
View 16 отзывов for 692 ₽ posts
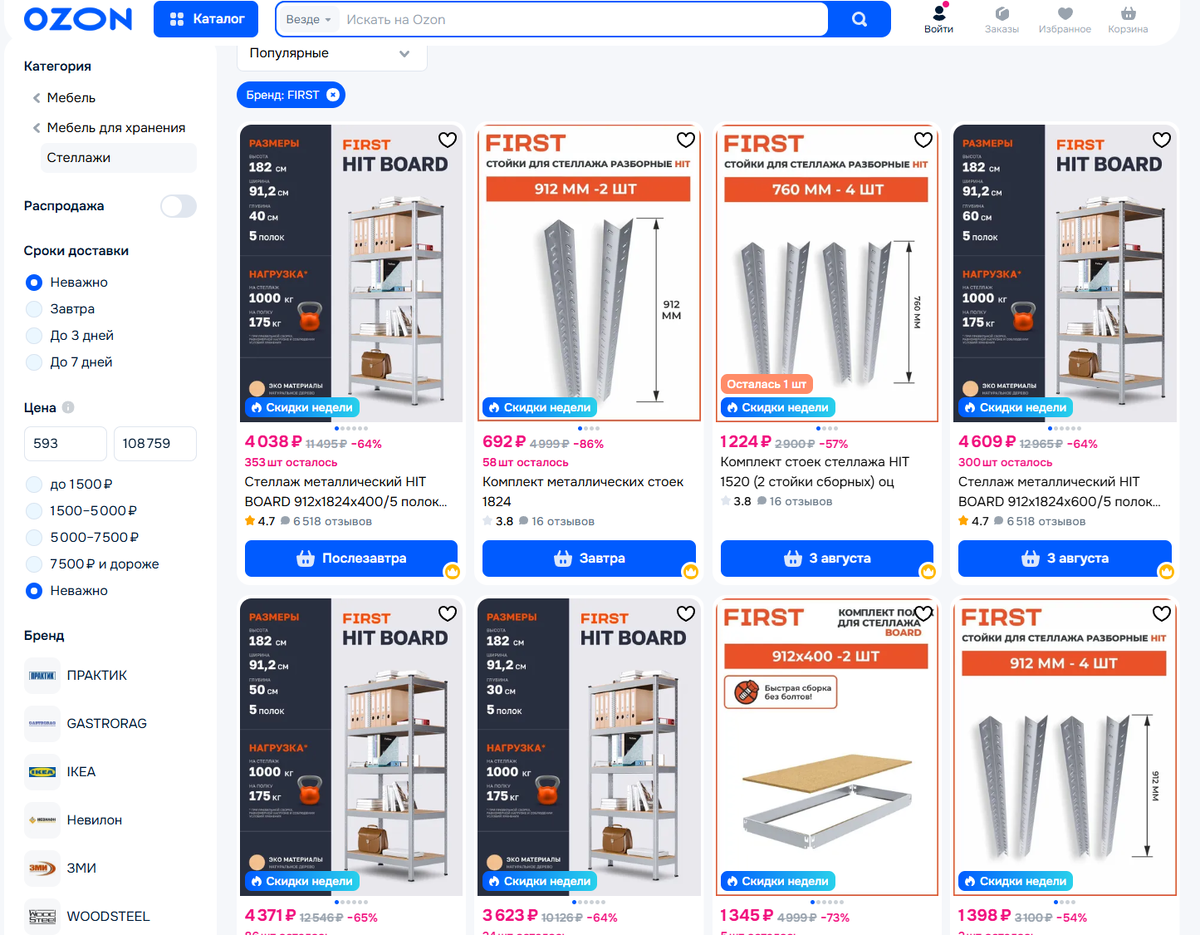(x=556, y=521)
